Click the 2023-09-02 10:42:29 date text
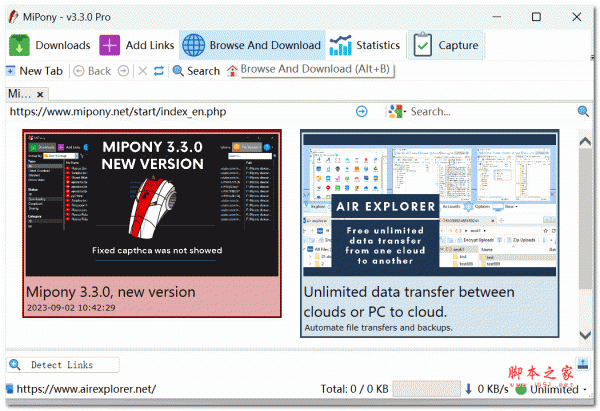The width and height of the screenshot is (600, 411). tap(71, 308)
